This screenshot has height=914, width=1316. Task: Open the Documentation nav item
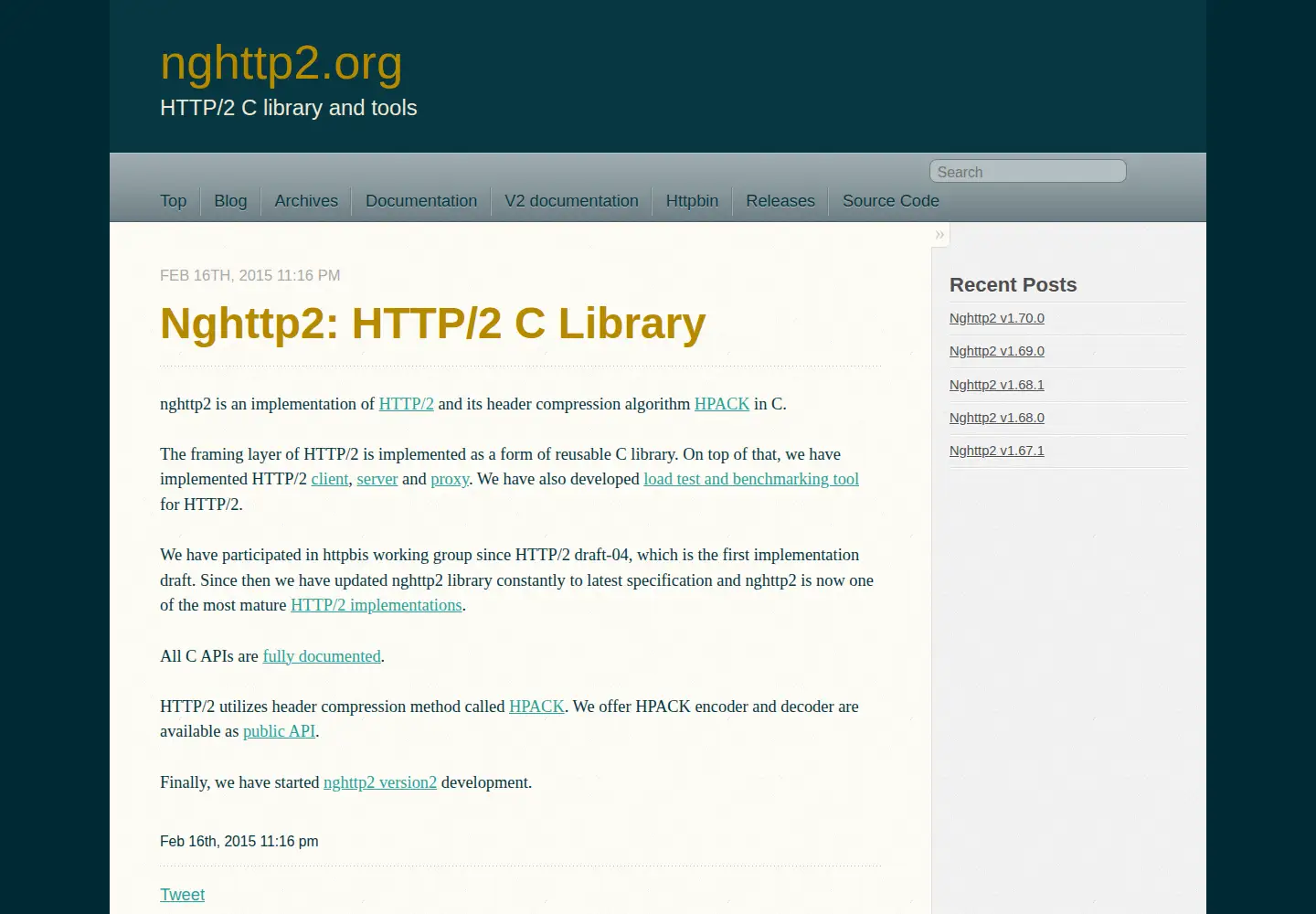click(421, 201)
